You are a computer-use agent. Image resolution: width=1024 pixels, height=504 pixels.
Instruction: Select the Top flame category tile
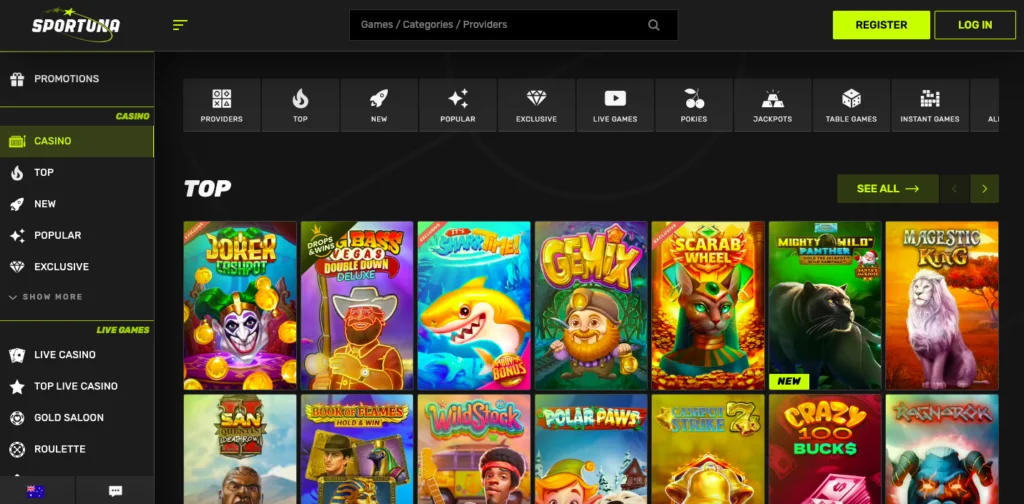coord(300,105)
